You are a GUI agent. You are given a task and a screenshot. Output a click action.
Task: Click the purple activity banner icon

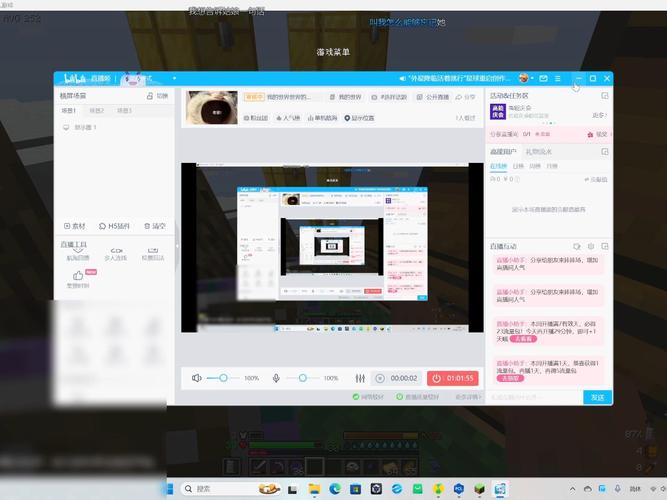[x=498, y=111]
